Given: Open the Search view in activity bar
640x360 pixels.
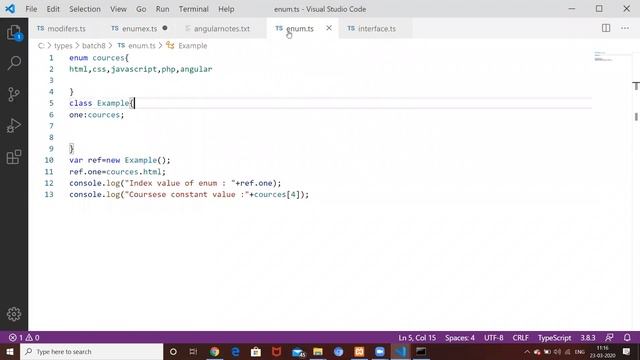Looking at the screenshot, I should [14, 63].
